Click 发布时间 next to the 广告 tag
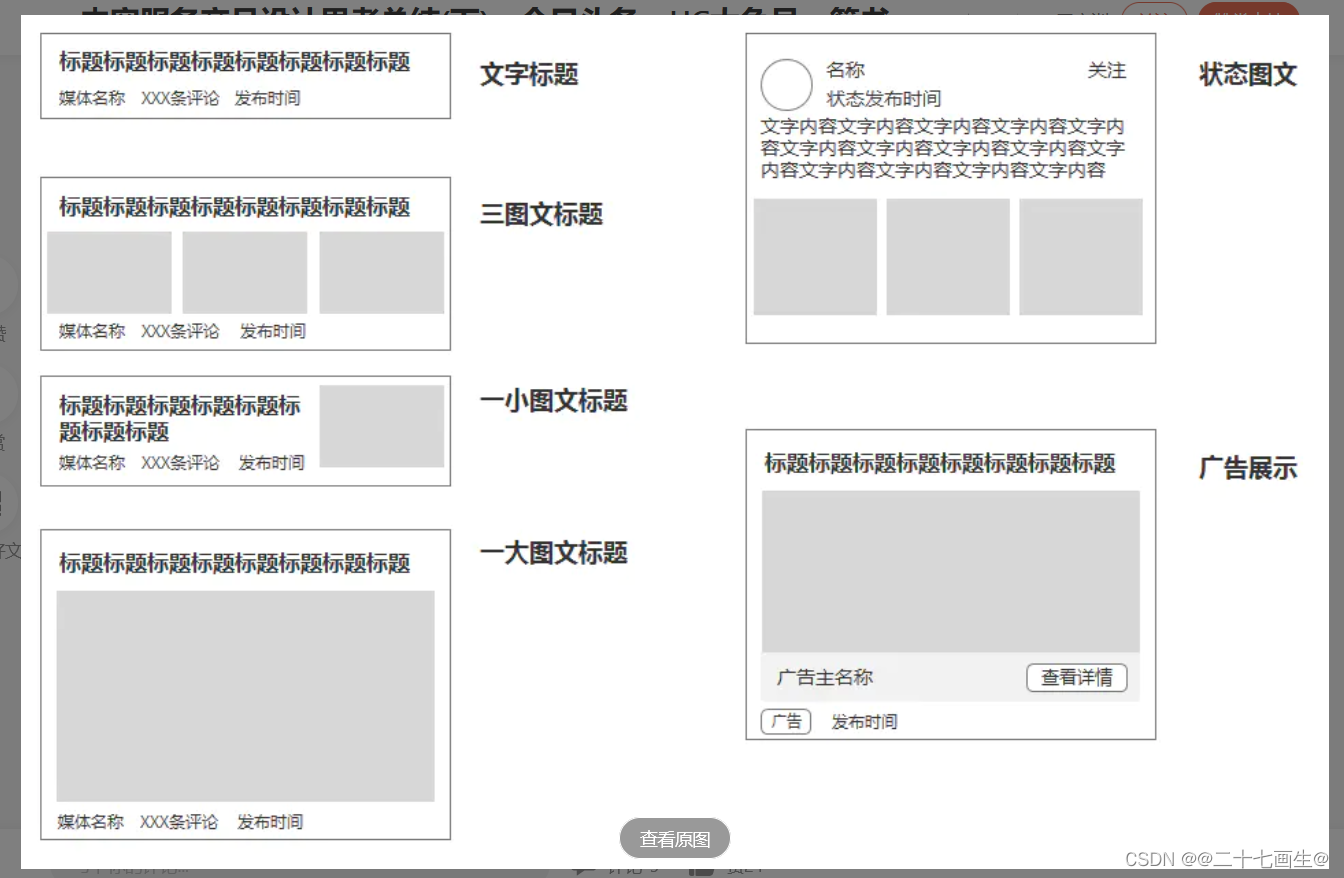 (x=864, y=722)
